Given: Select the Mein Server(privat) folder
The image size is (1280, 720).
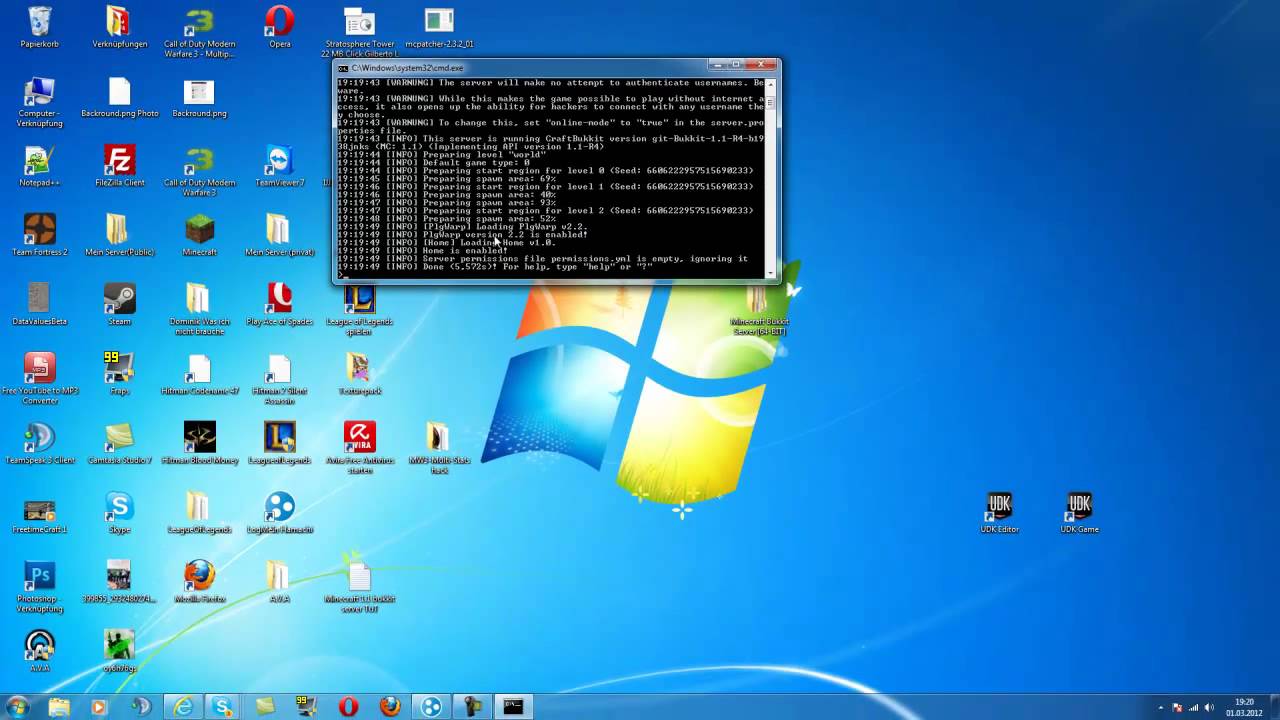Looking at the screenshot, I should click(280, 236).
